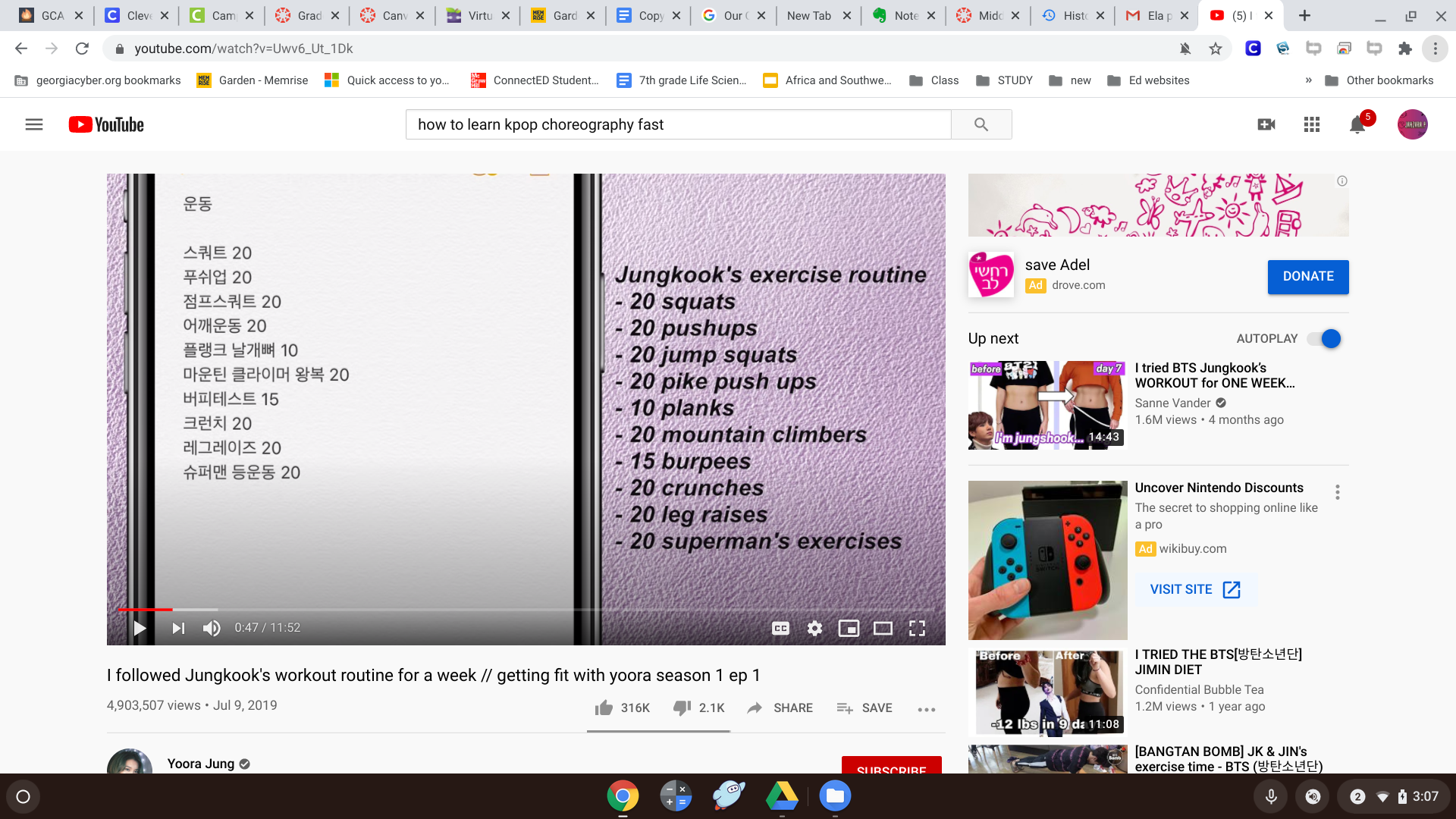Open the ad info icon on banner

coord(1342,181)
